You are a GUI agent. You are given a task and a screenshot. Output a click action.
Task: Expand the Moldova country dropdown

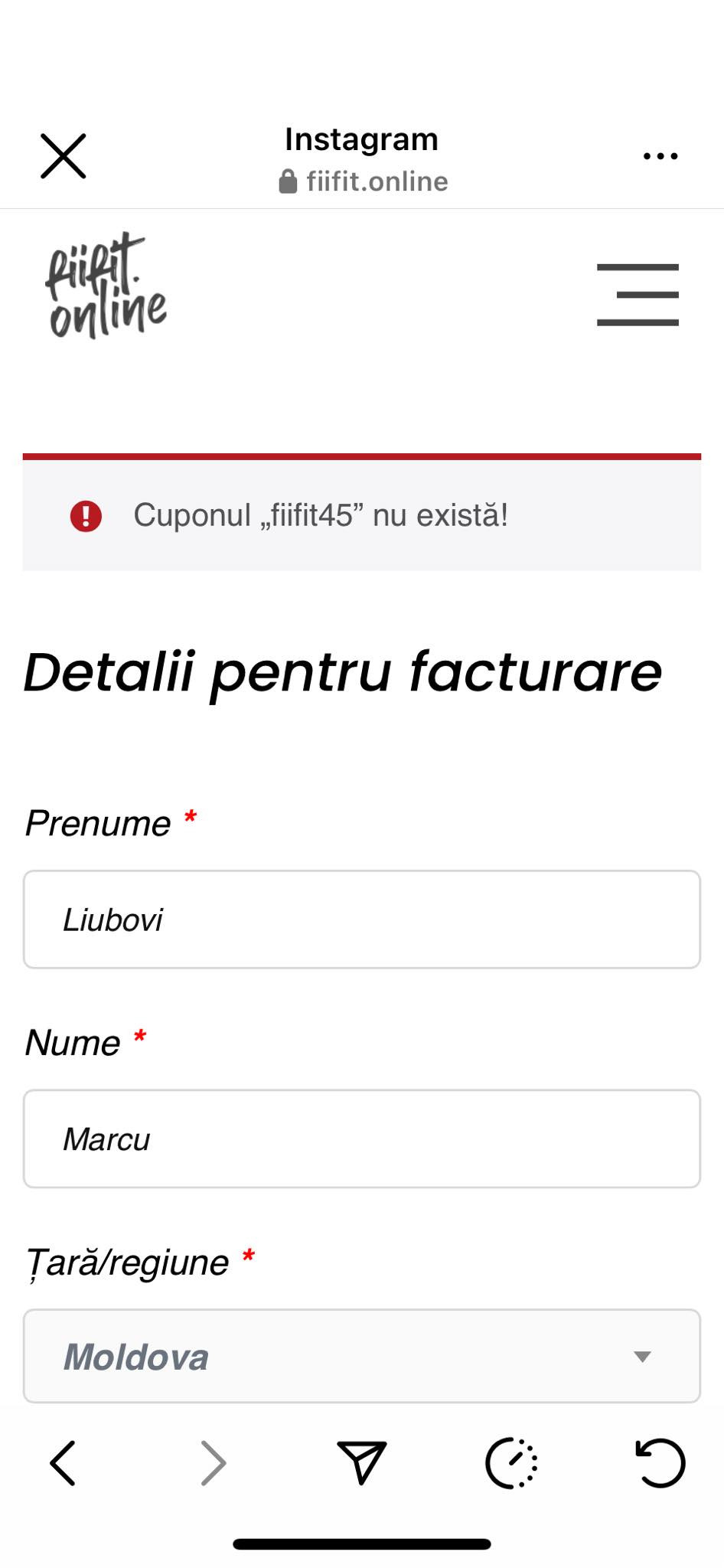[362, 1356]
